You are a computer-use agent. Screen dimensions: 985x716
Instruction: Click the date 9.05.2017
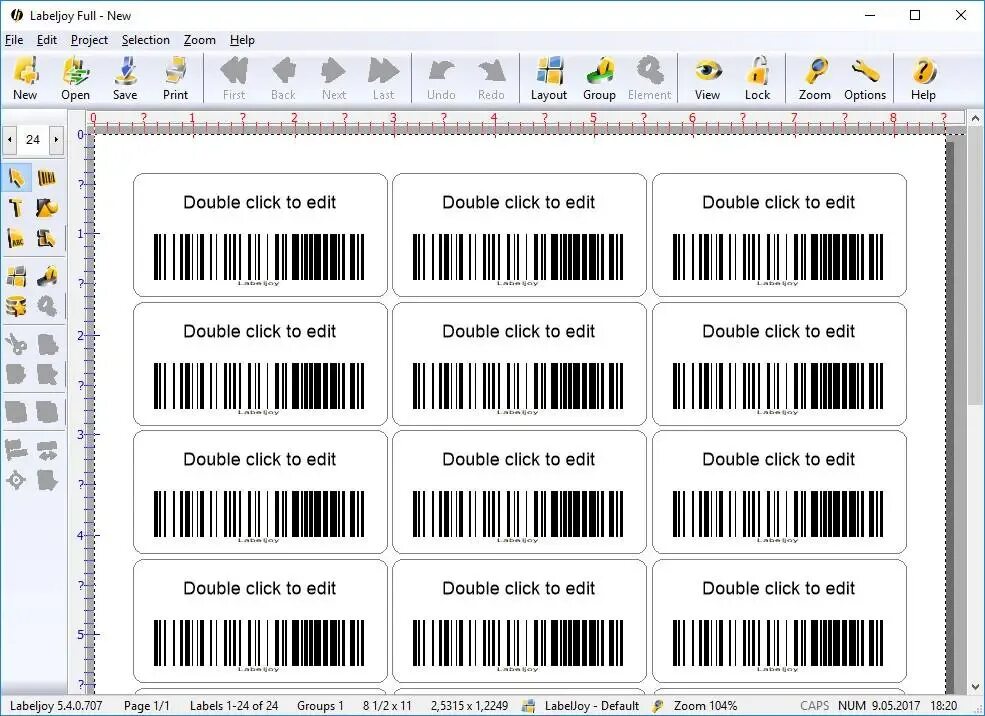click(896, 705)
